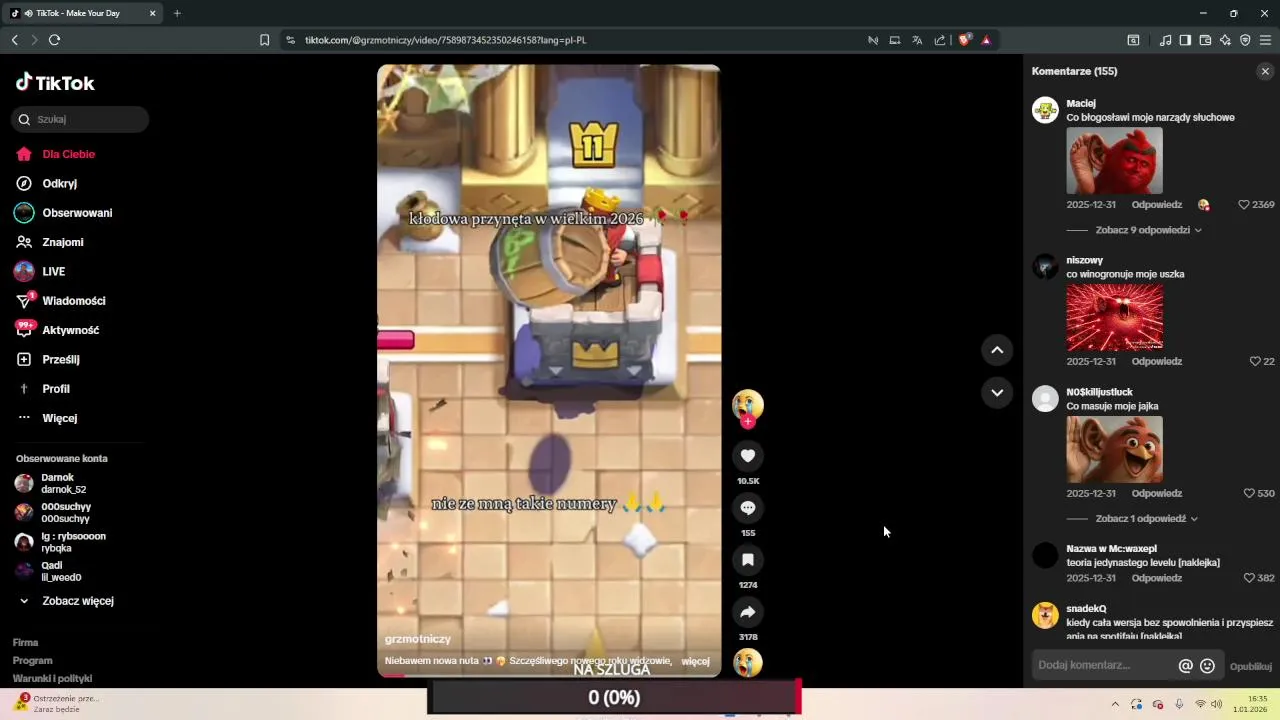
Task: Open emoji picker in comment box
Action: (x=1207, y=666)
